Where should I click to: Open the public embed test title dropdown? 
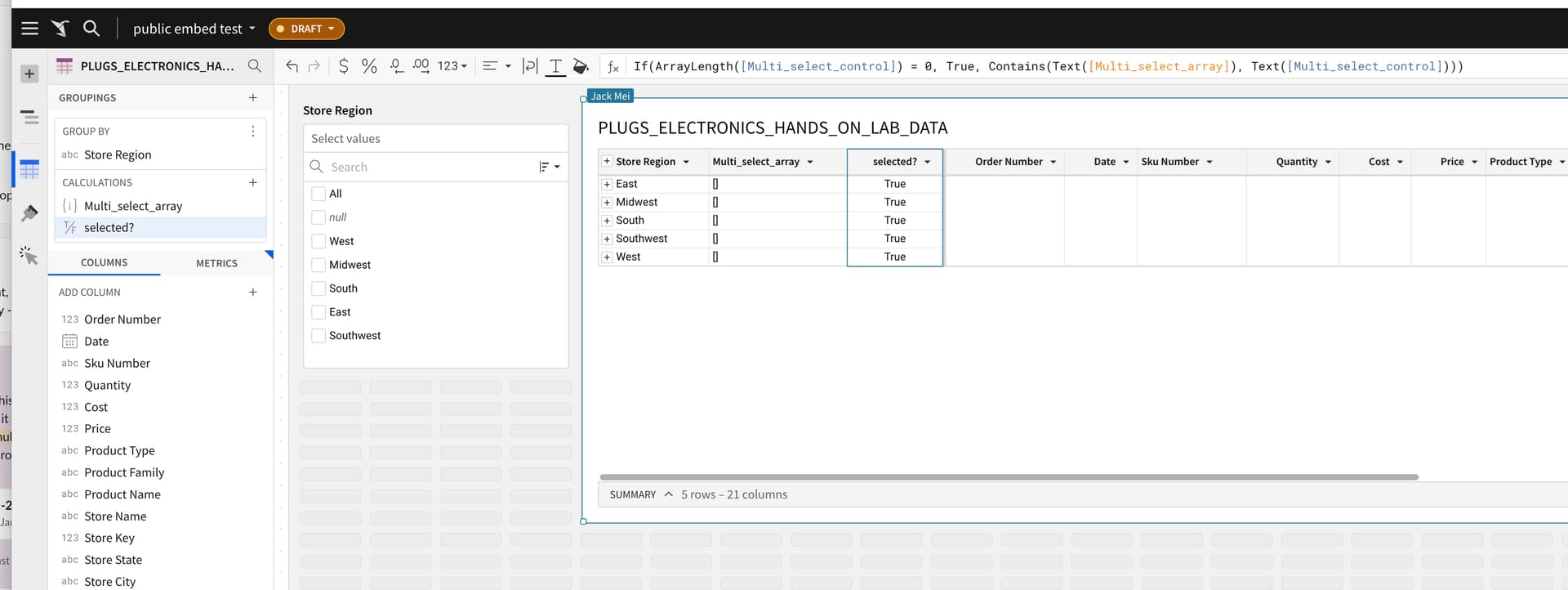tap(194, 29)
